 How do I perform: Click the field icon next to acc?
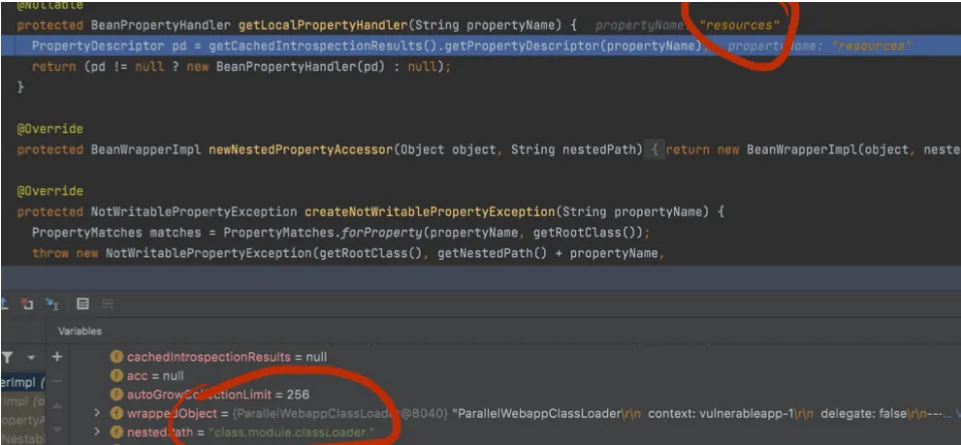116,376
